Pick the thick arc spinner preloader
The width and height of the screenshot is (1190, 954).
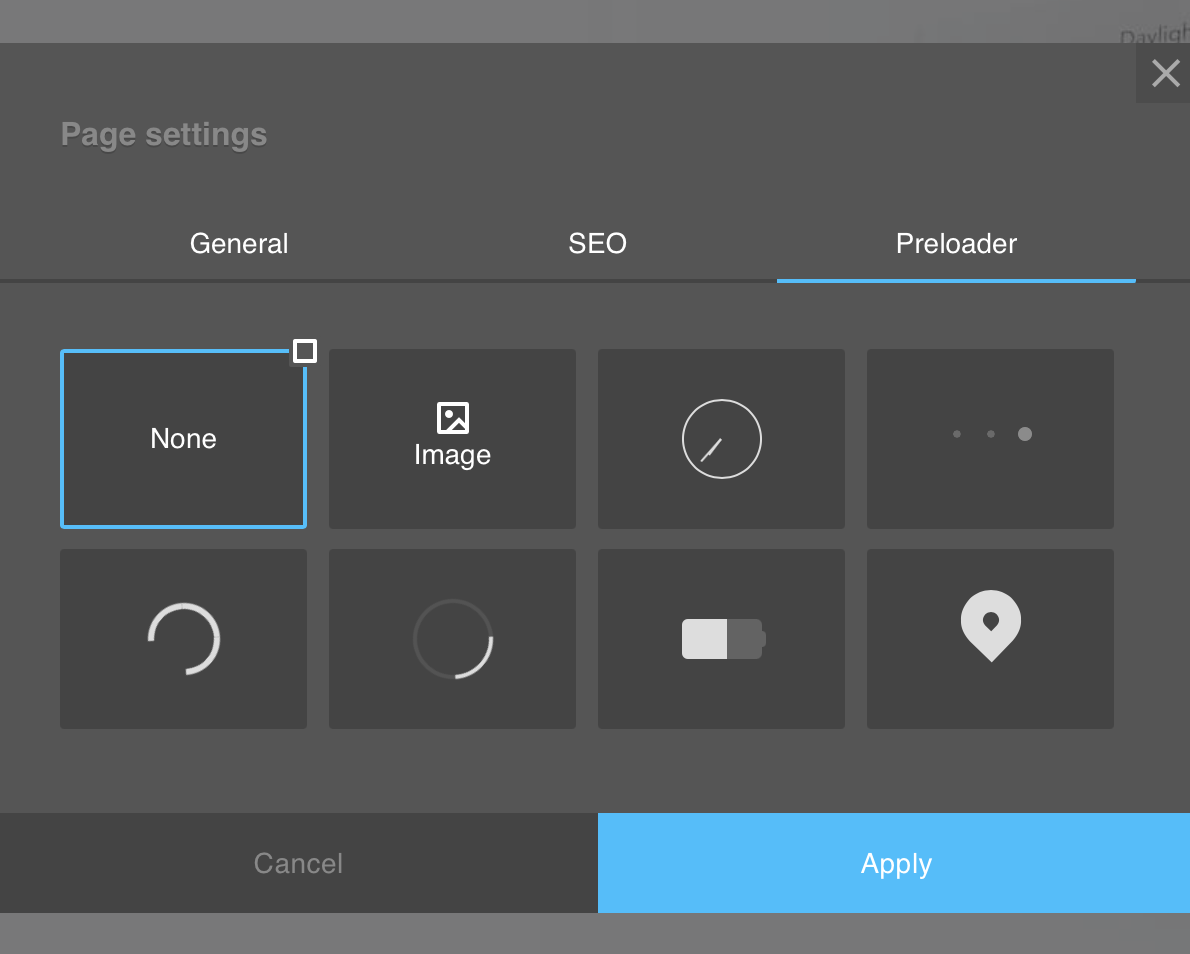(183, 639)
